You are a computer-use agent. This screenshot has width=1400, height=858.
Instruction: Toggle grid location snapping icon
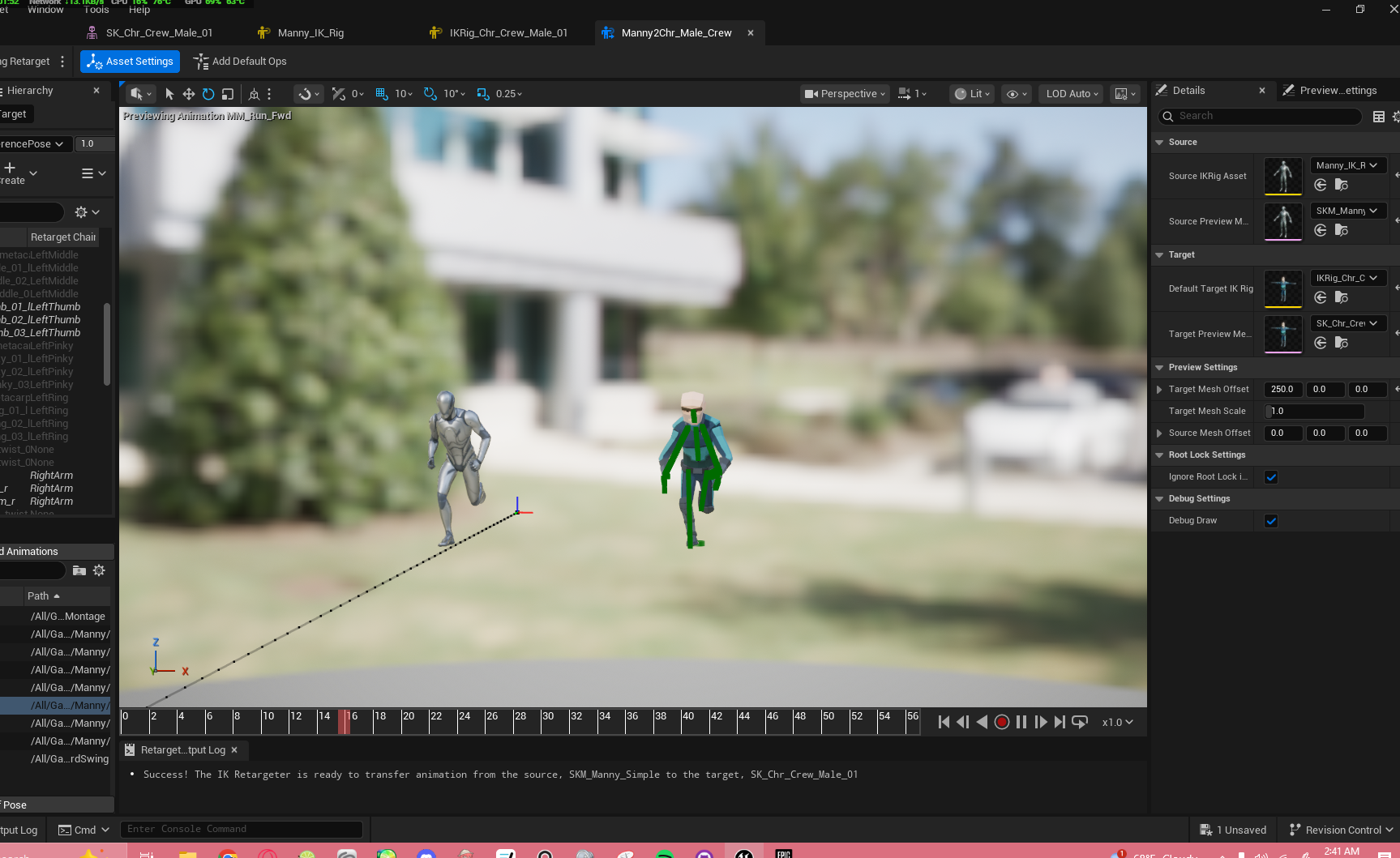tap(382, 94)
